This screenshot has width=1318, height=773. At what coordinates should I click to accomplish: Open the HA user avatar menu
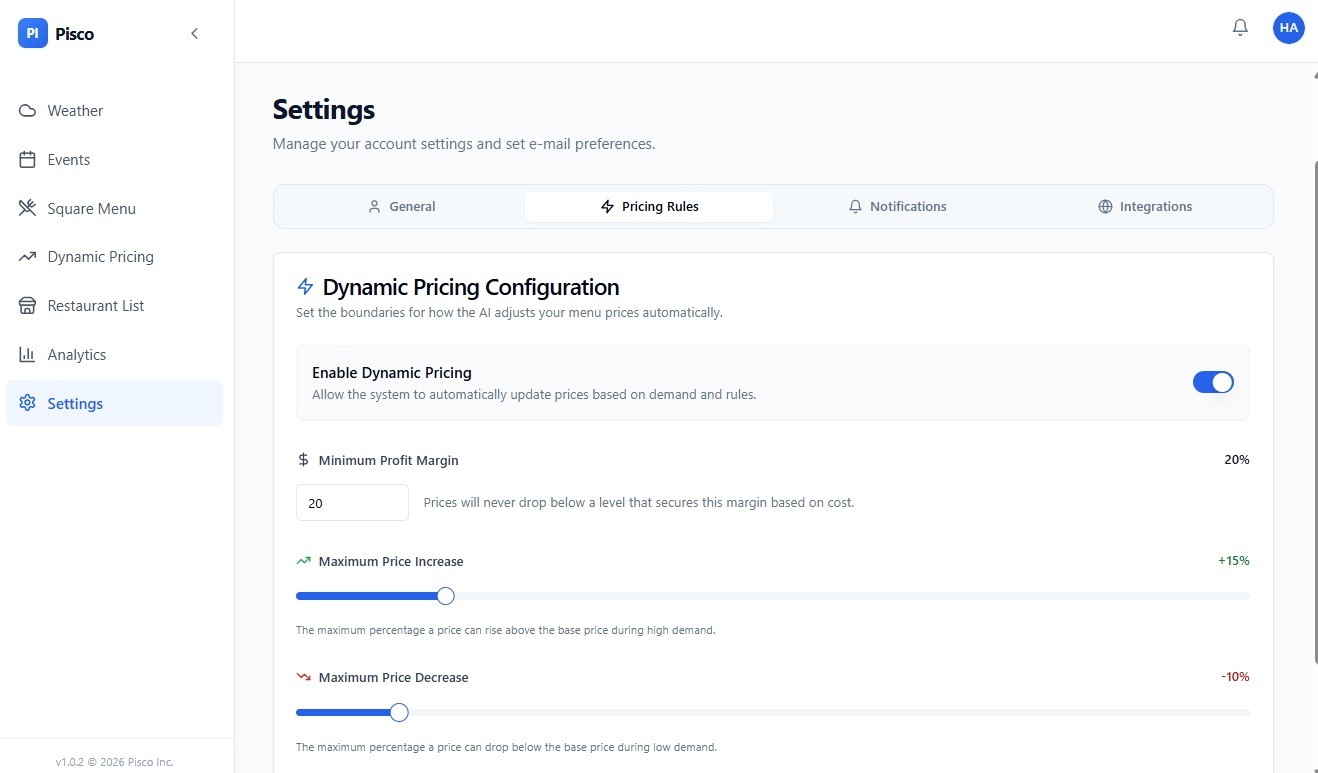pos(1288,28)
